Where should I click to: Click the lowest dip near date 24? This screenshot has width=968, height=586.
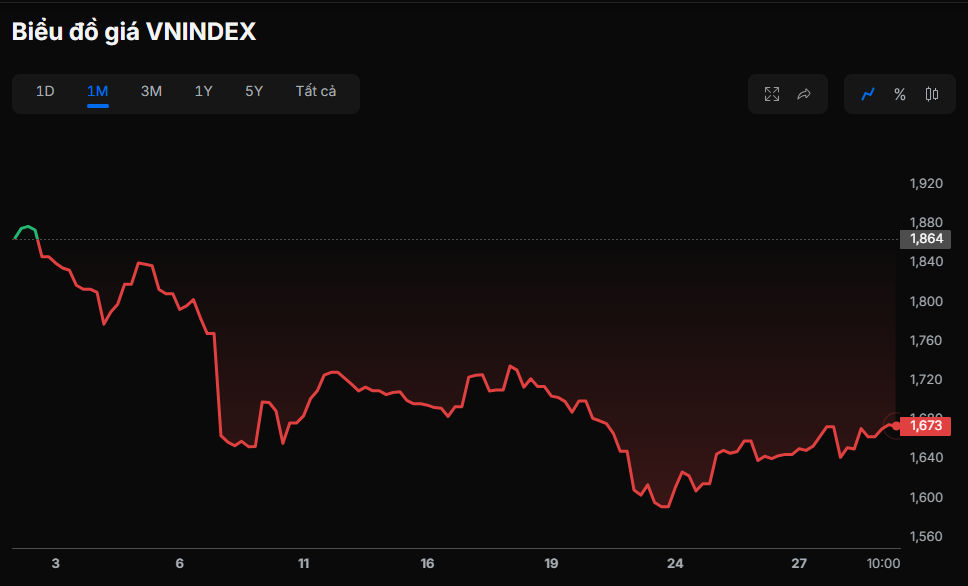(x=662, y=508)
